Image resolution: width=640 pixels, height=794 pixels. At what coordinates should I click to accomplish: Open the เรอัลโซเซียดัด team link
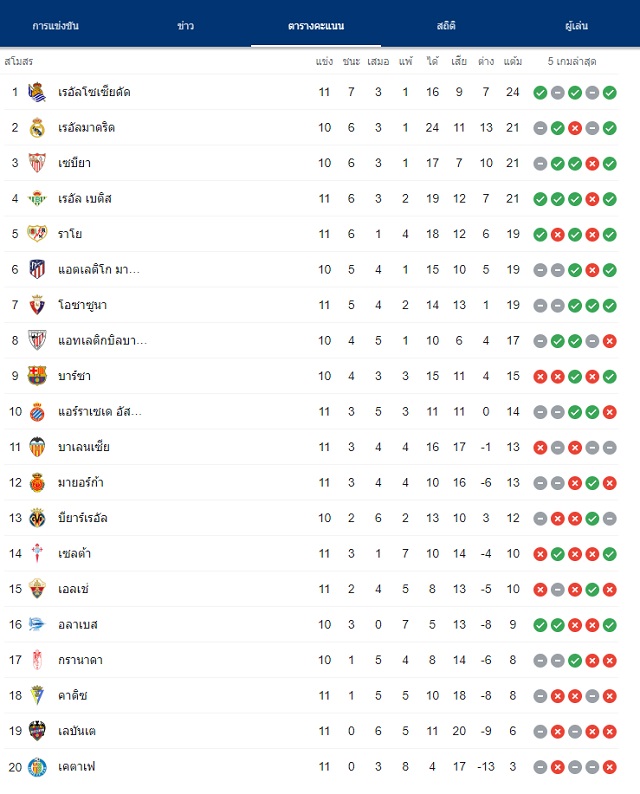94,92
